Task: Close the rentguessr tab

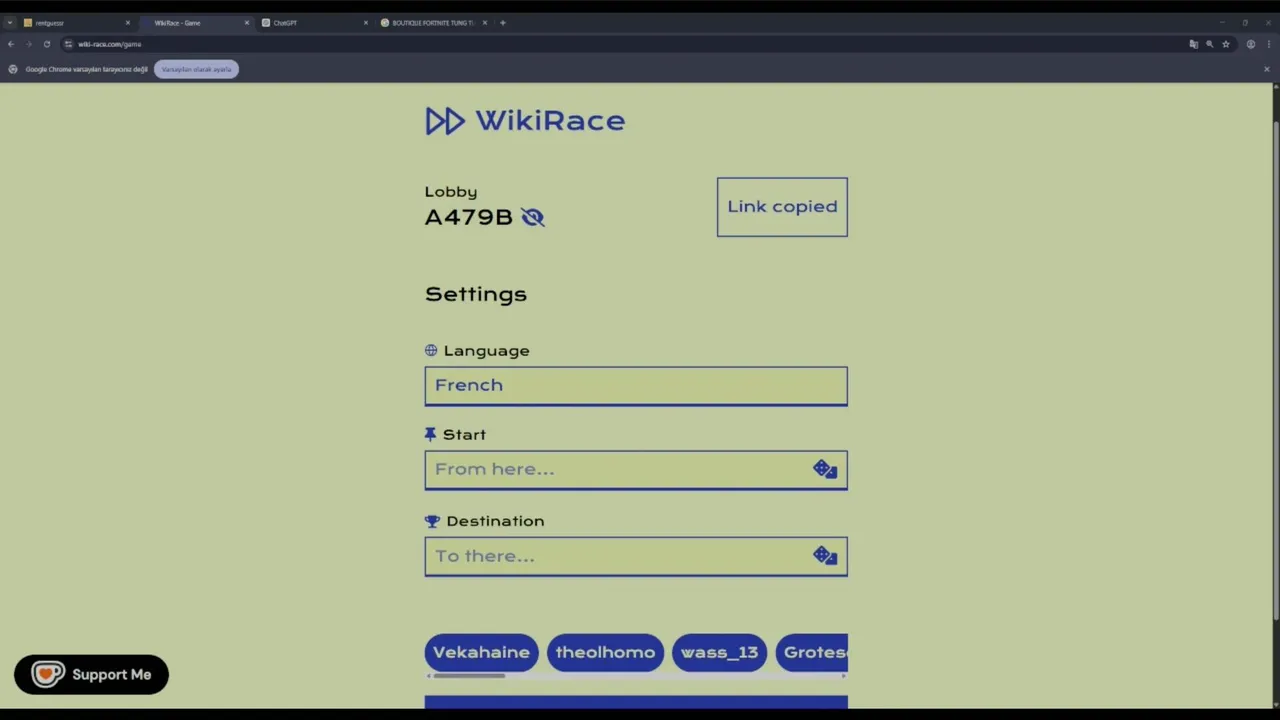Action: [x=127, y=22]
